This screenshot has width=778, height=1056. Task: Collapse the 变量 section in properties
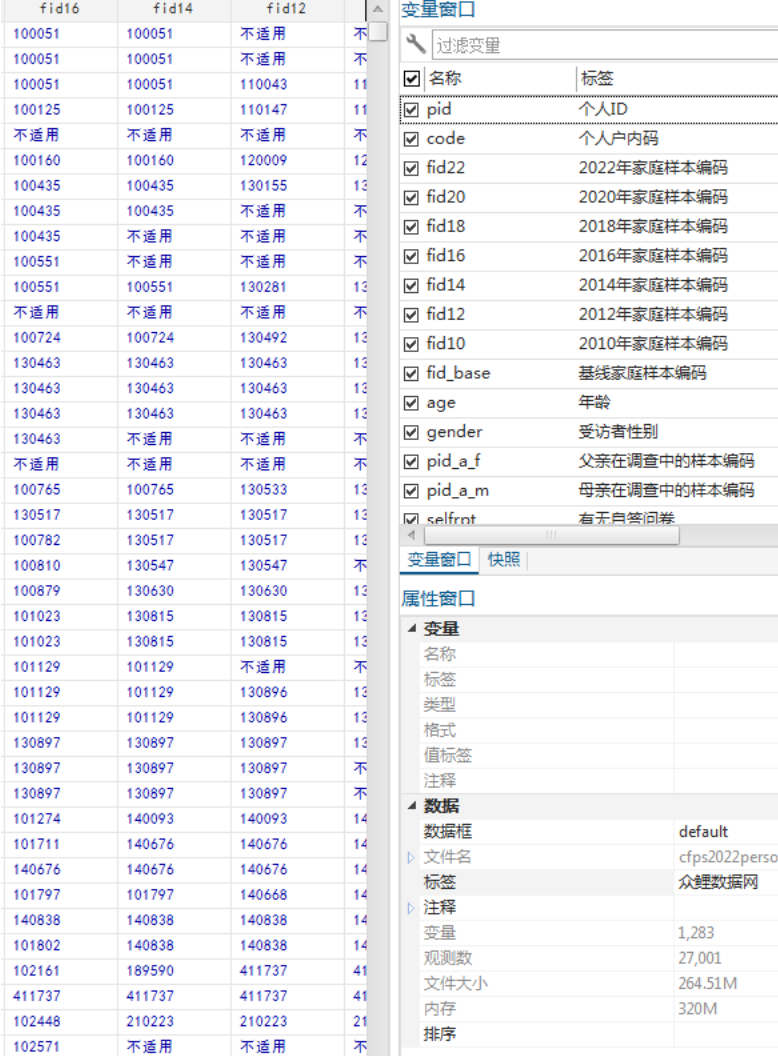click(x=412, y=628)
